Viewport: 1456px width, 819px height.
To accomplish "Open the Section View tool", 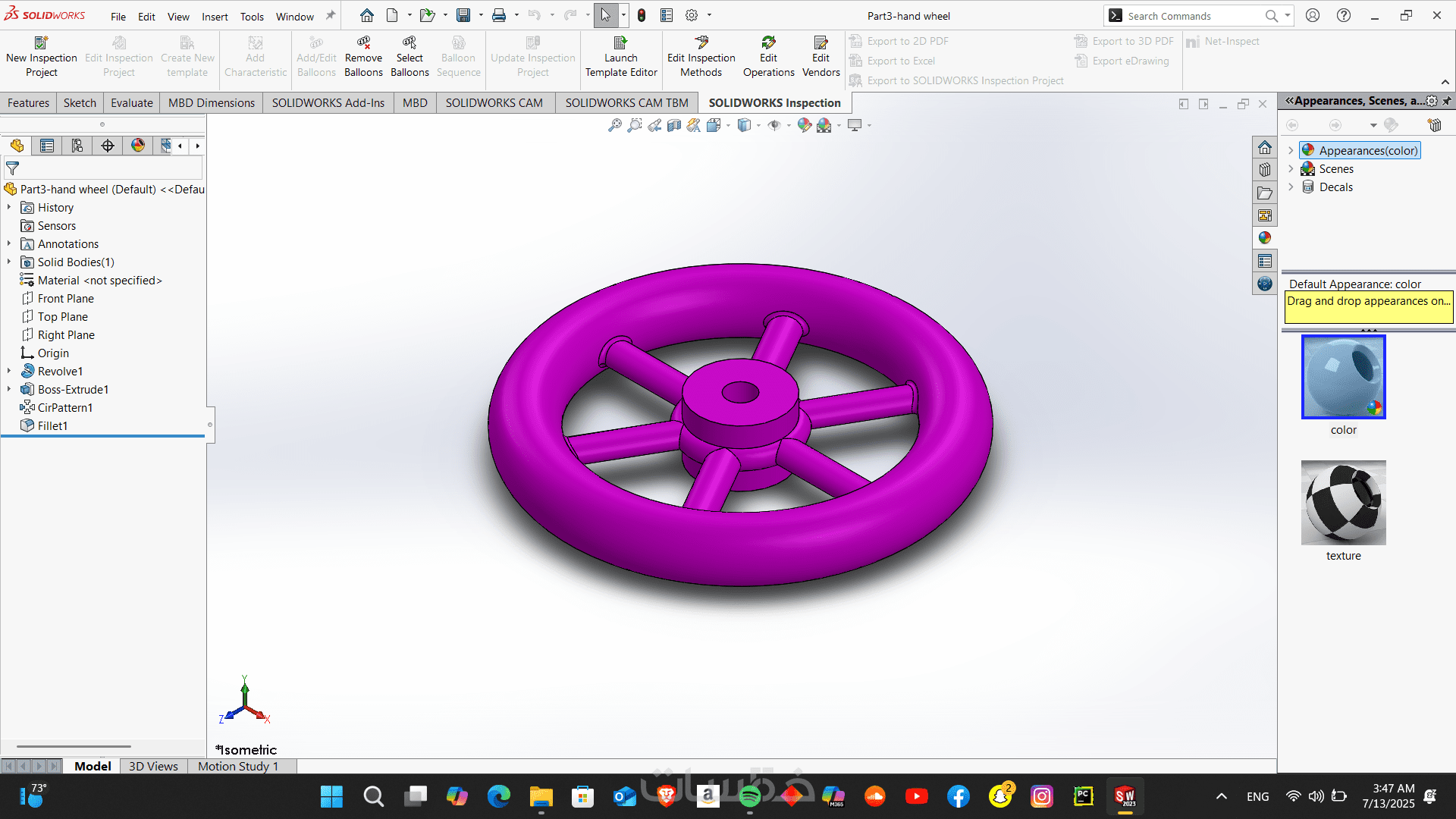I will point(674,125).
